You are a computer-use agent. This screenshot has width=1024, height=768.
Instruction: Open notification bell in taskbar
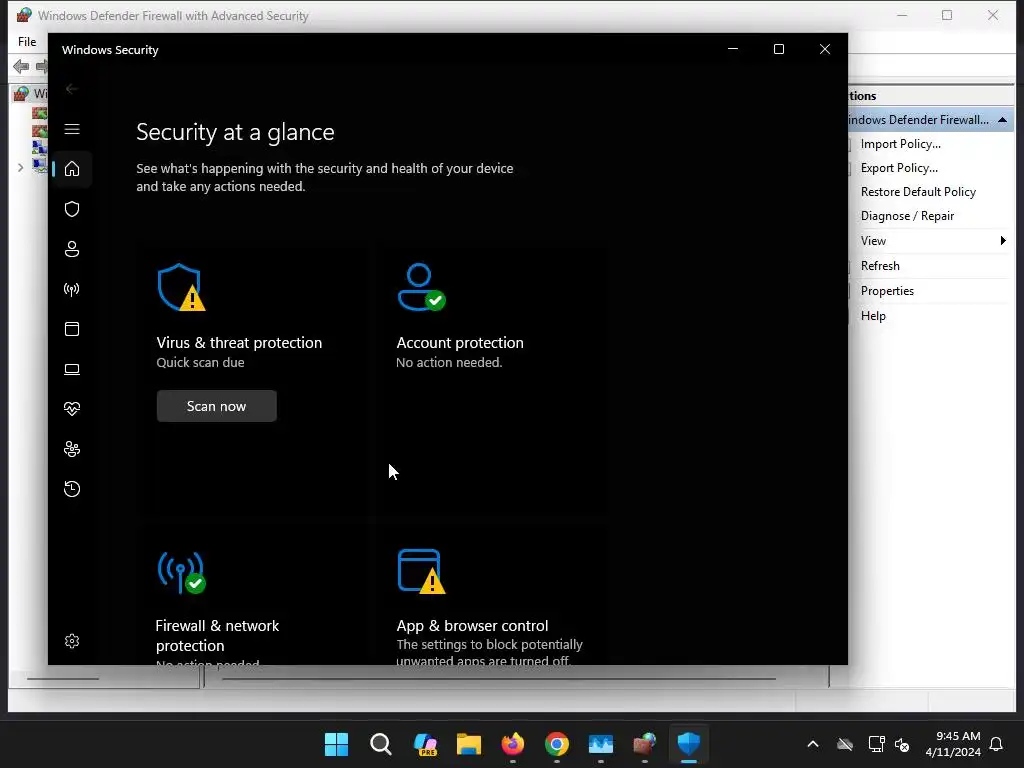[x=997, y=744]
